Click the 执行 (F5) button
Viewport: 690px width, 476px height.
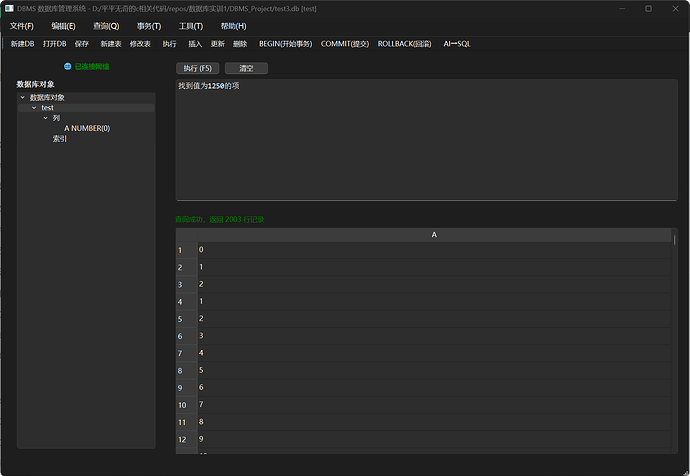pos(198,68)
